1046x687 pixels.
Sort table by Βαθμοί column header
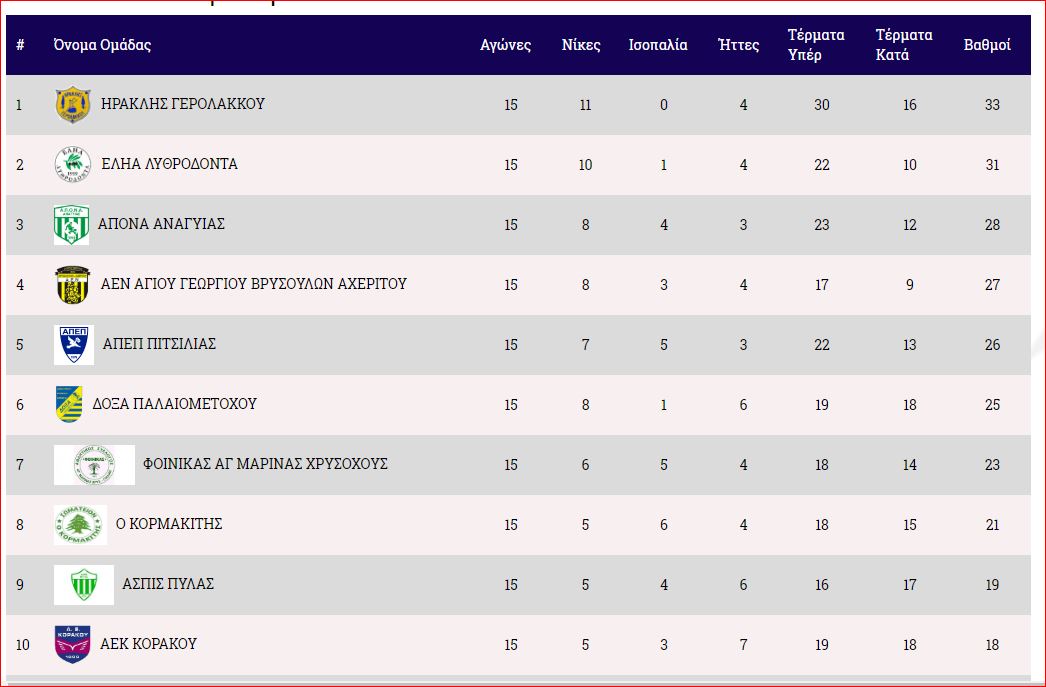pyautogui.click(x=986, y=45)
